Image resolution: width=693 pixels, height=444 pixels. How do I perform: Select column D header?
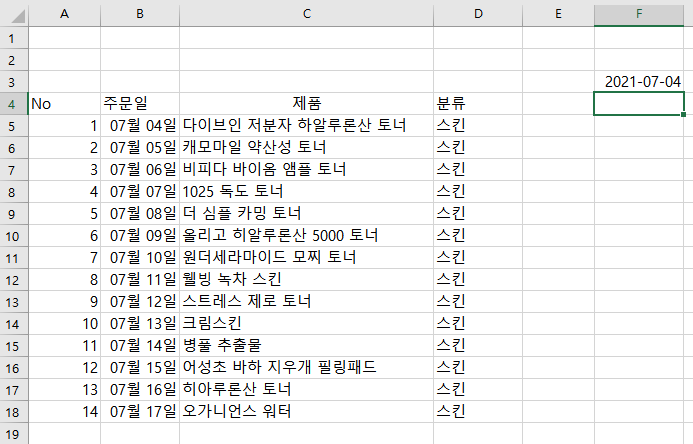478,14
